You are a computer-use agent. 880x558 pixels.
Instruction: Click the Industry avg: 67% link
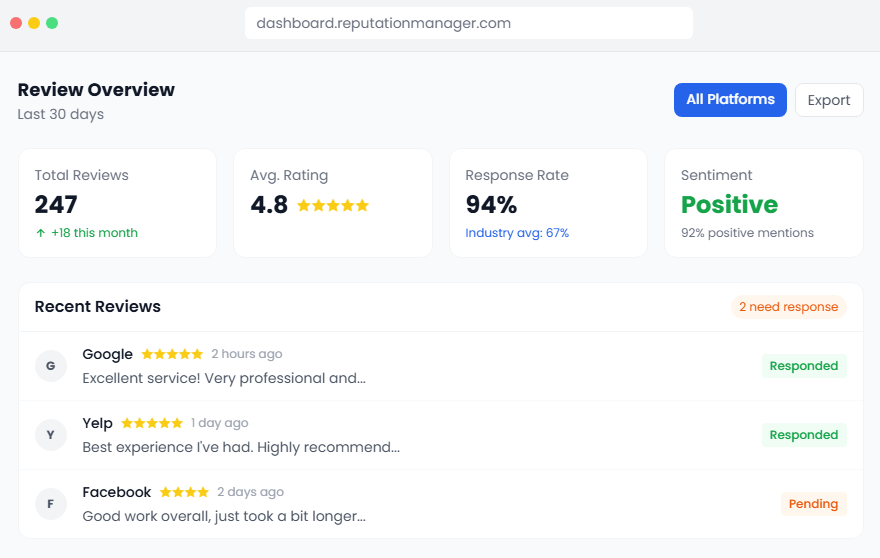[x=517, y=233]
